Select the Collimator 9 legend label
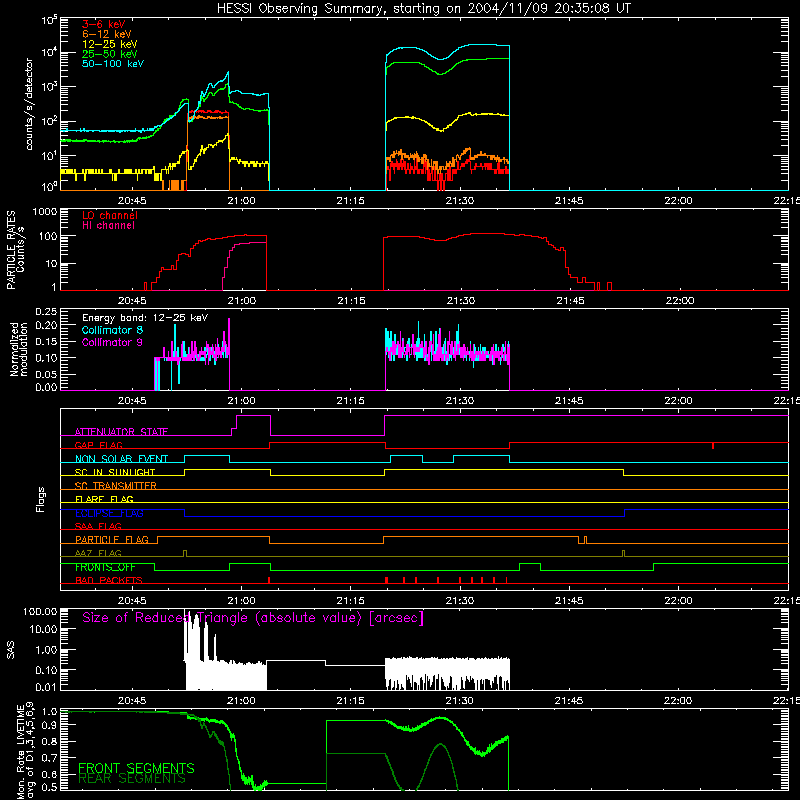This screenshot has width=800, height=800. pos(112,342)
